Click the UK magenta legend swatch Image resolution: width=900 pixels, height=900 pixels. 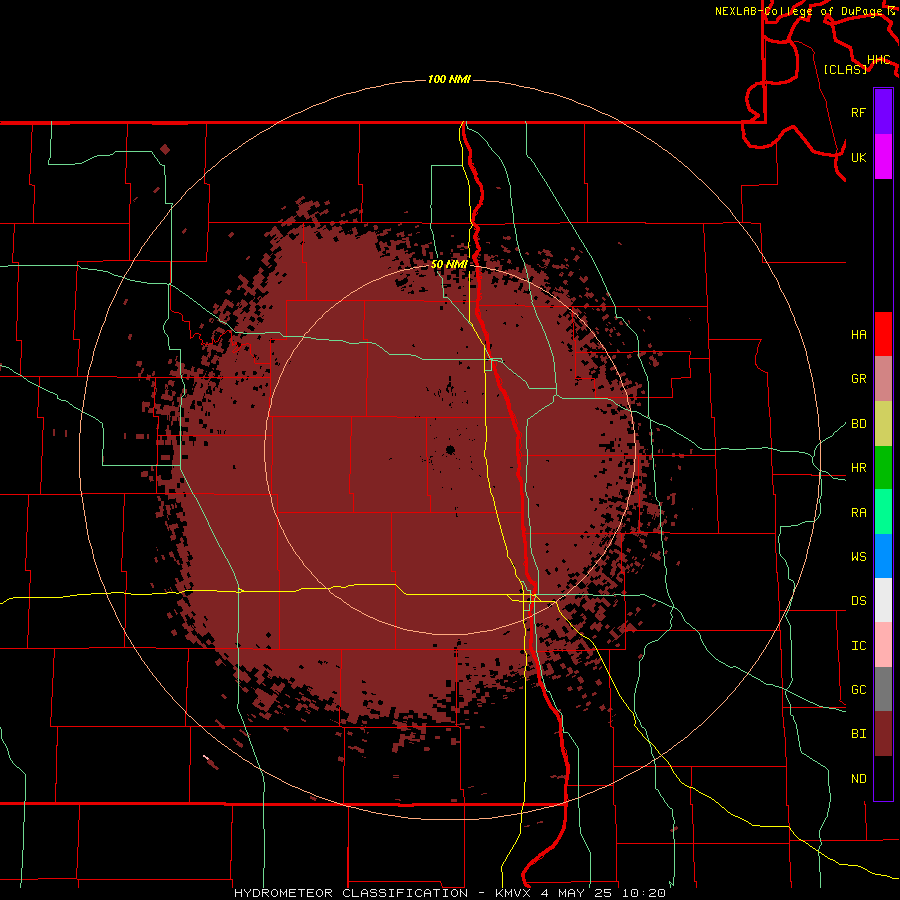pyautogui.click(x=883, y=157)
